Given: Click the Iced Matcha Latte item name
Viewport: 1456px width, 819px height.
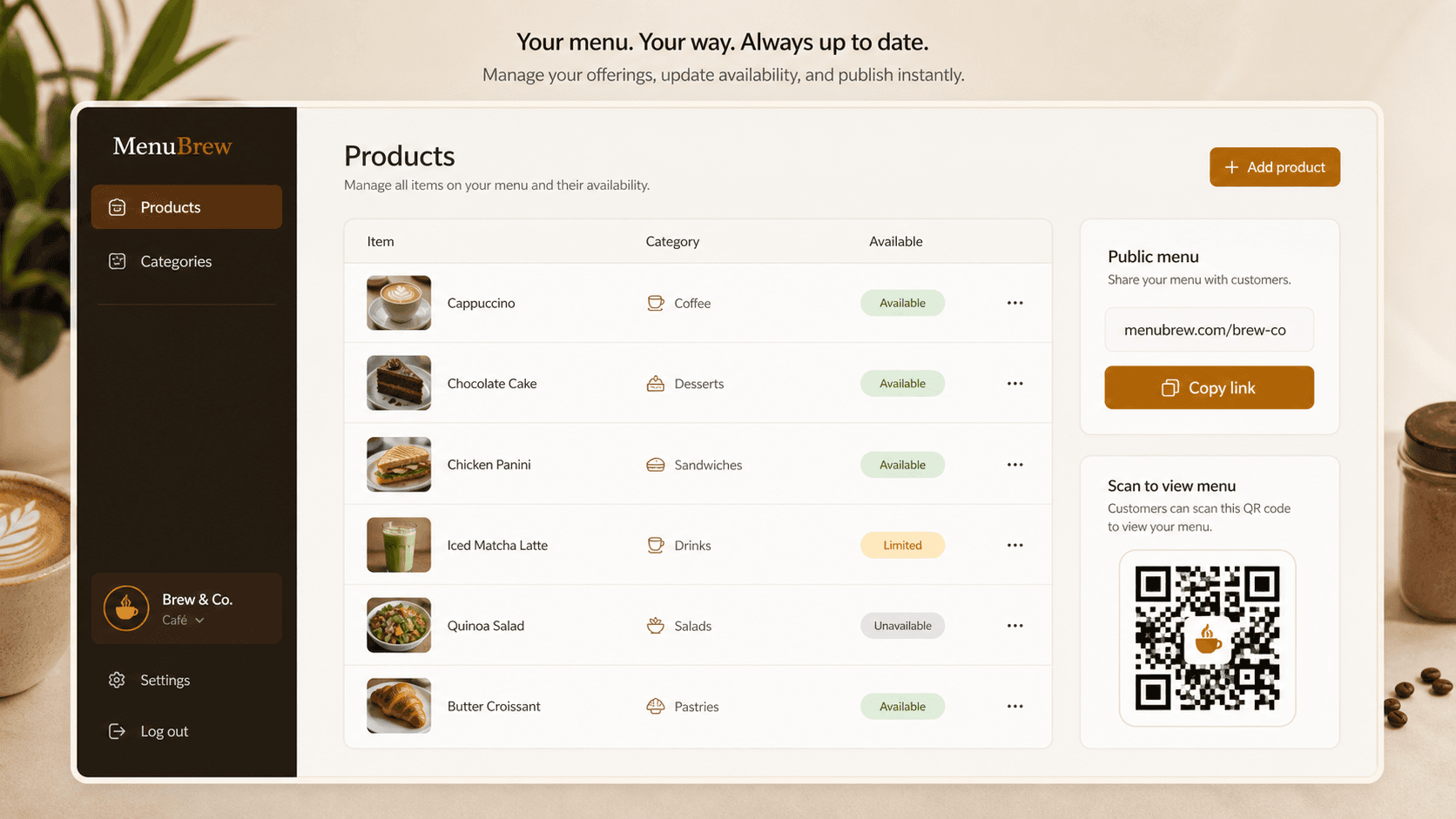Looking at the screenshot, I should [x=497, y=545].
